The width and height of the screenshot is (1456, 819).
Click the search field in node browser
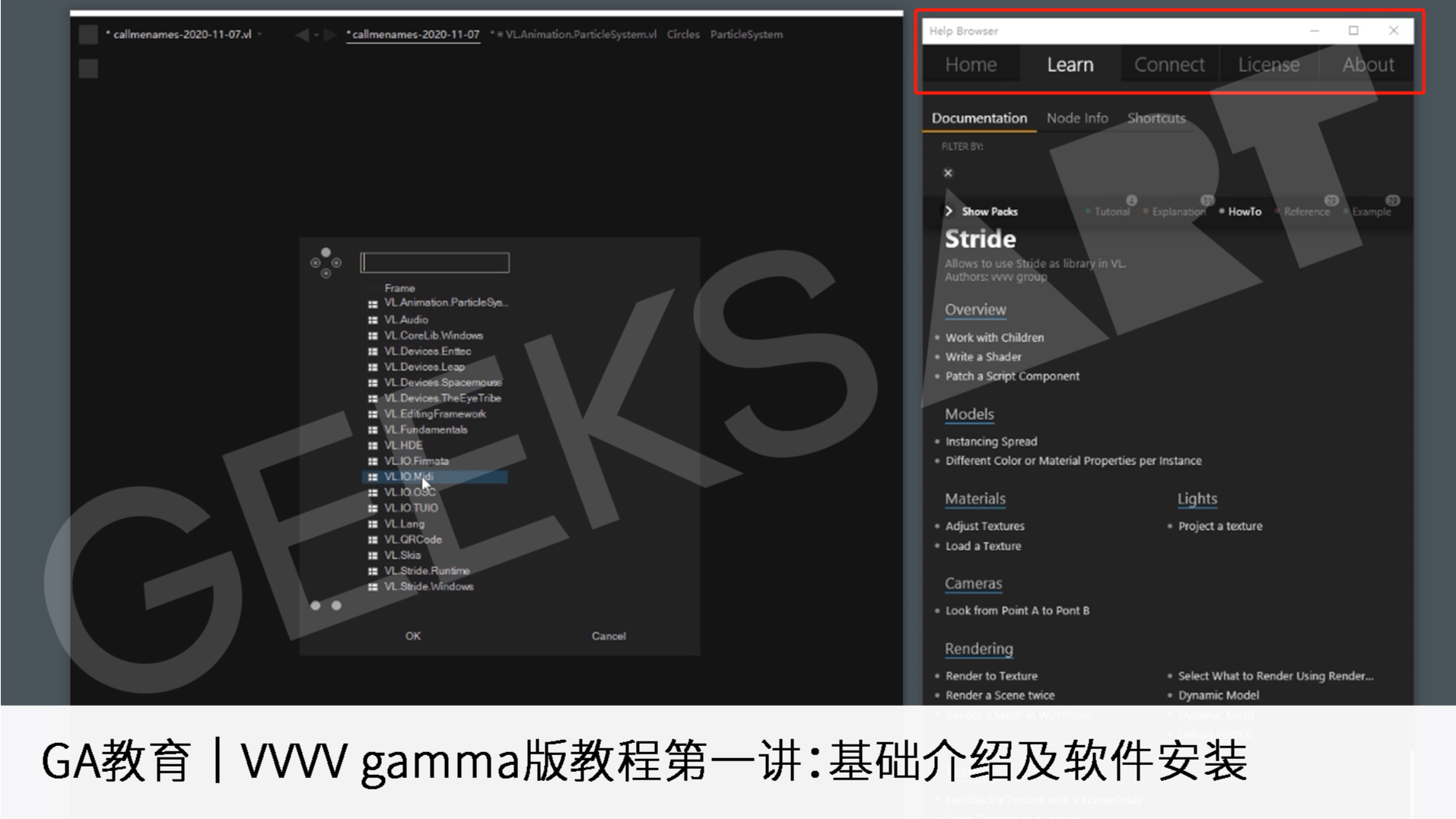pyautogui.click(x=434, y=262)
